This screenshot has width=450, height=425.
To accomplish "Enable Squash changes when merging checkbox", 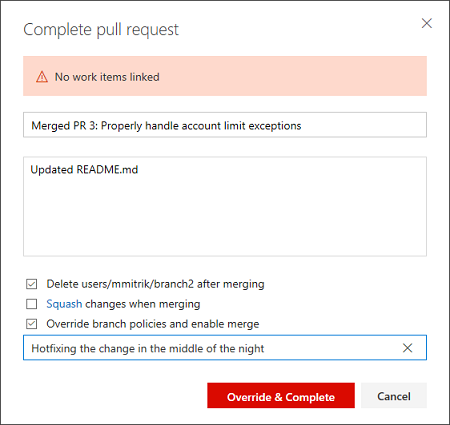I will (32, 304).
